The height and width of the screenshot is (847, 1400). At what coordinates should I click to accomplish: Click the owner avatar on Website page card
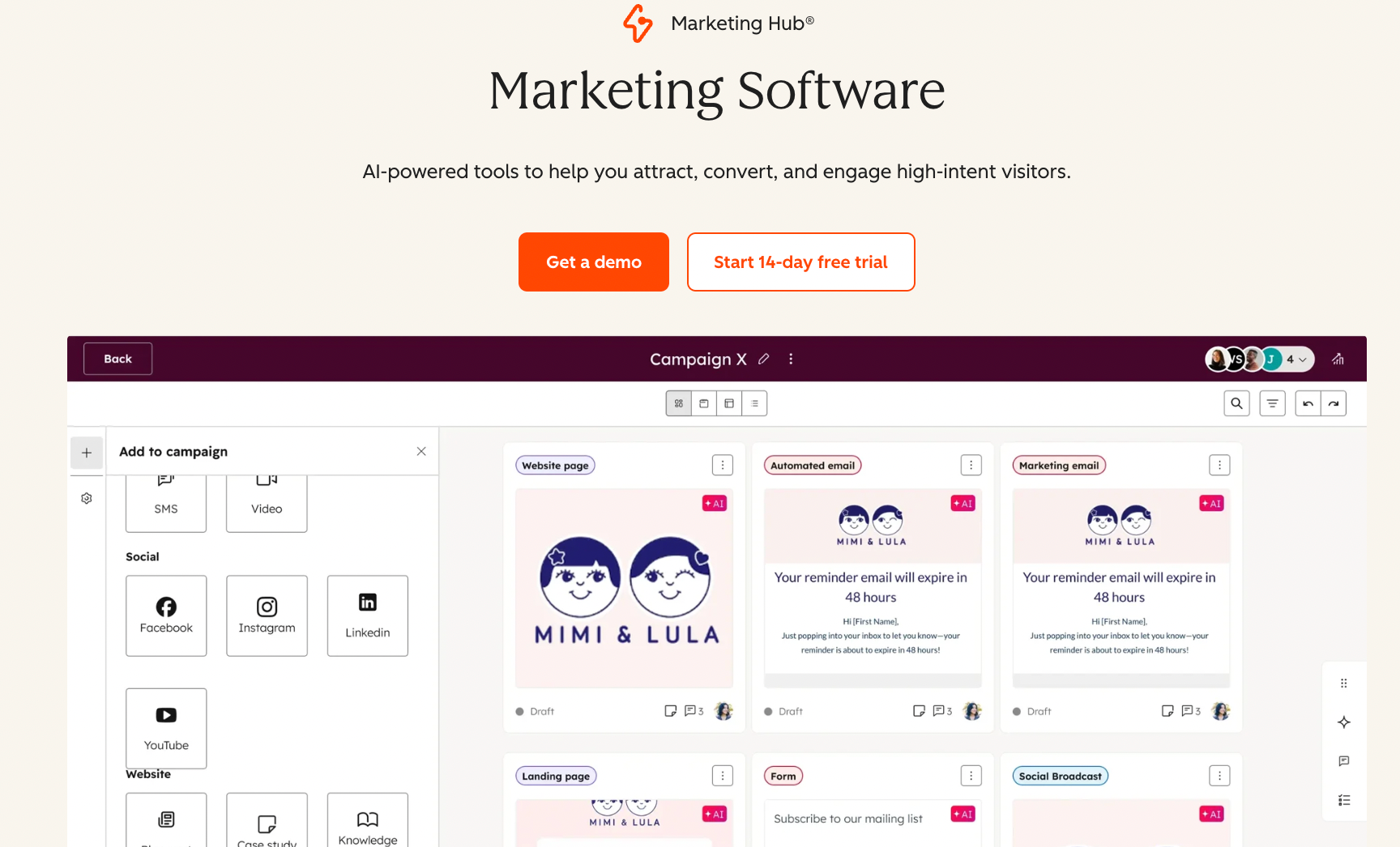(724, 711)
